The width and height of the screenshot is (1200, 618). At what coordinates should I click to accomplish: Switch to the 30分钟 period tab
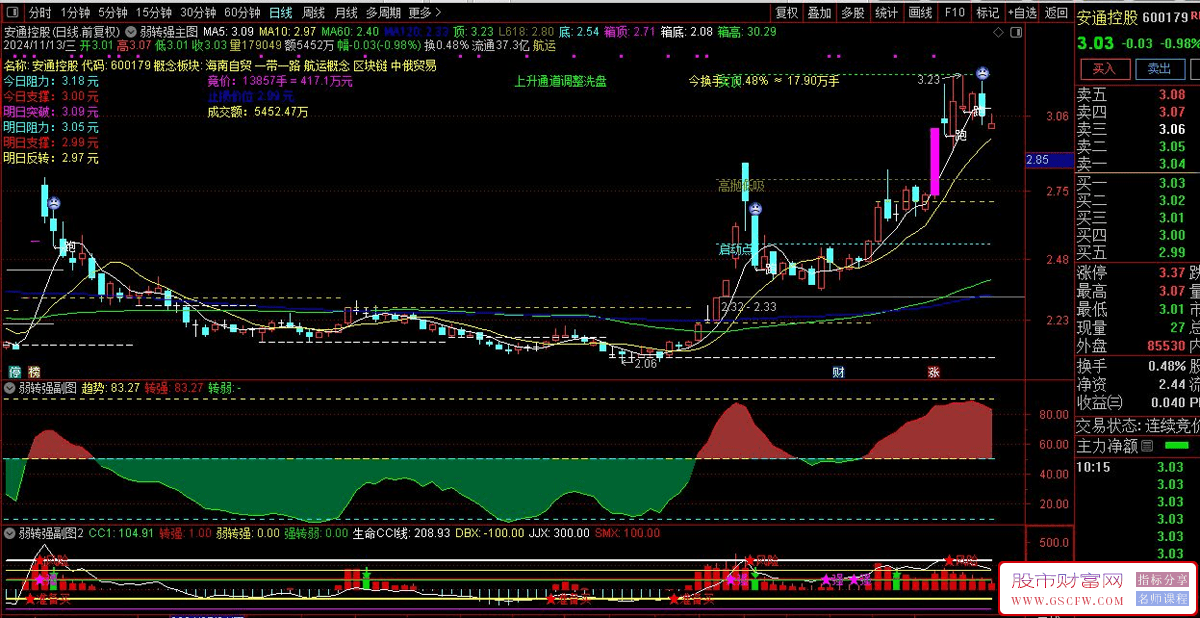(198, 13)
